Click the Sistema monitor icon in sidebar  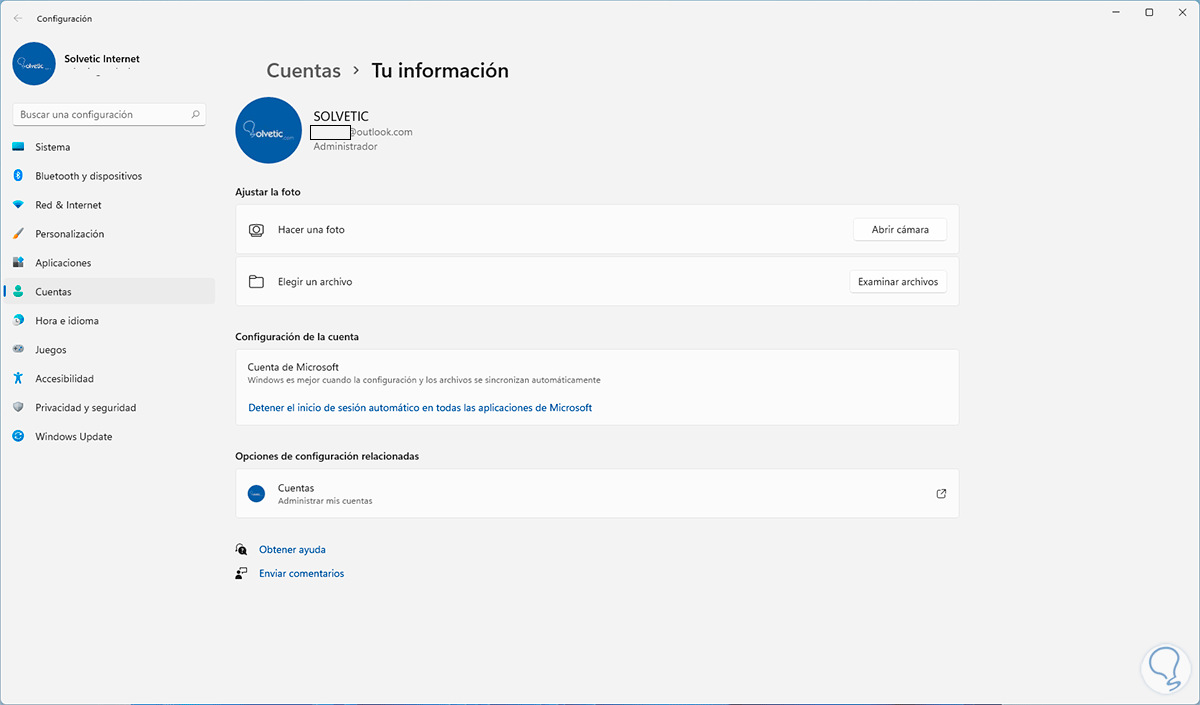[18, 147]
